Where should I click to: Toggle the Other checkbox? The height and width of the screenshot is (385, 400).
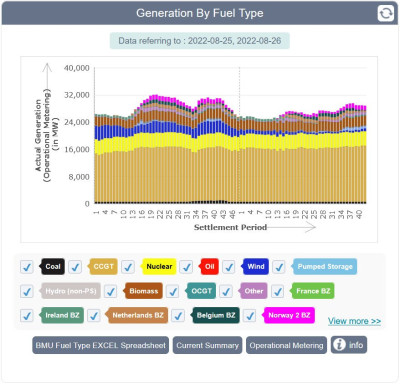pyautogui.click(x=226, y=291)
